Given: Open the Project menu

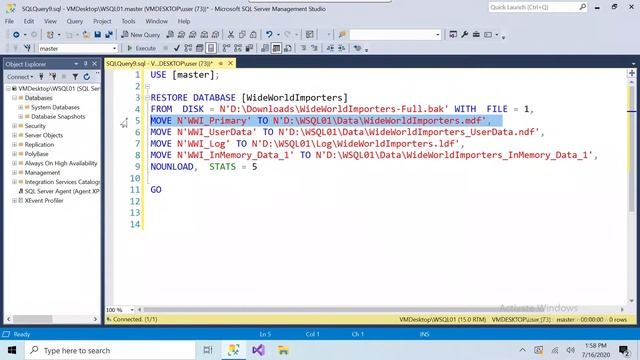Looking at the screenshot, I should pyautogui.click(x=102, y=21).
